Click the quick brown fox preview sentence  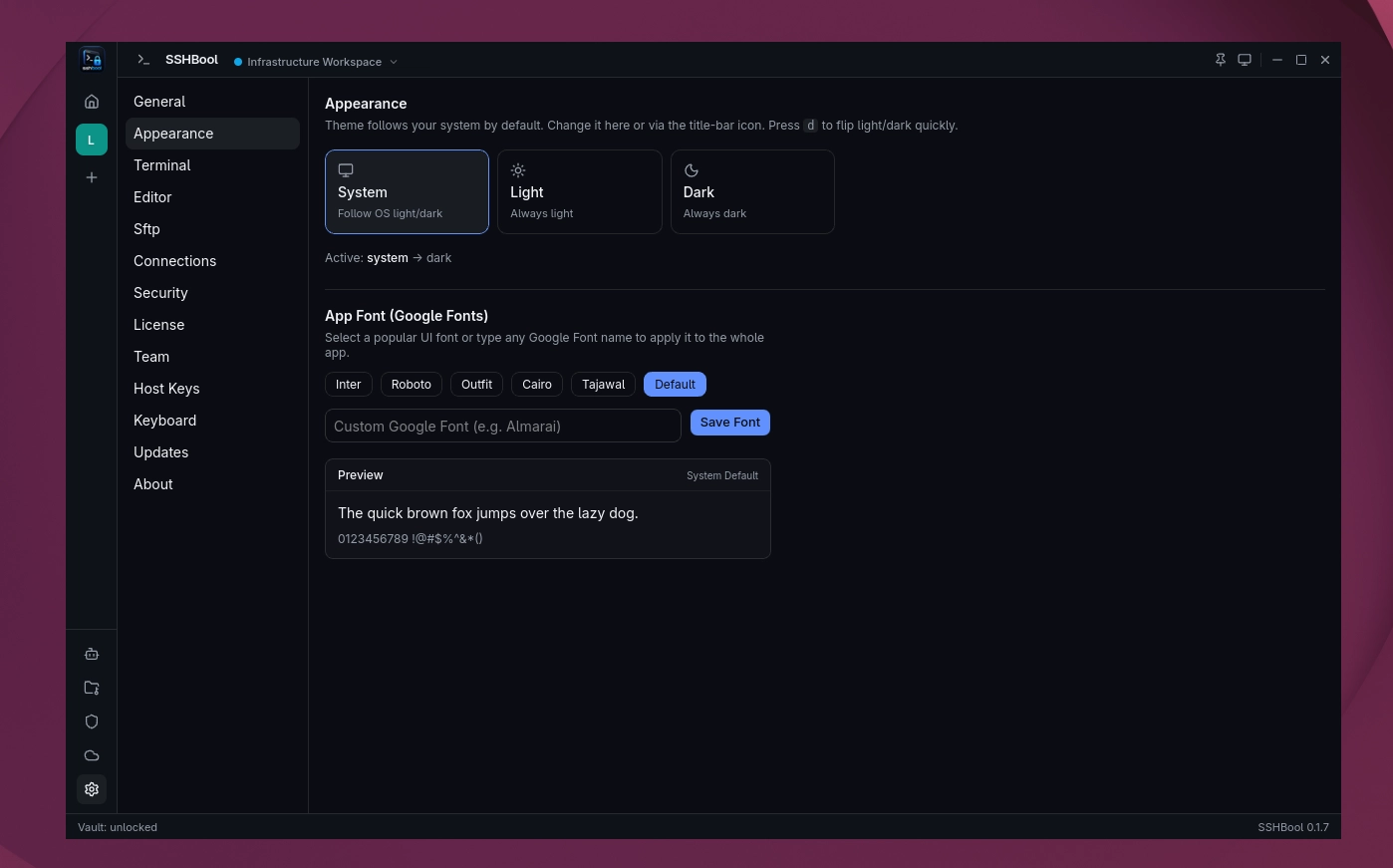(x=488, y=513)
